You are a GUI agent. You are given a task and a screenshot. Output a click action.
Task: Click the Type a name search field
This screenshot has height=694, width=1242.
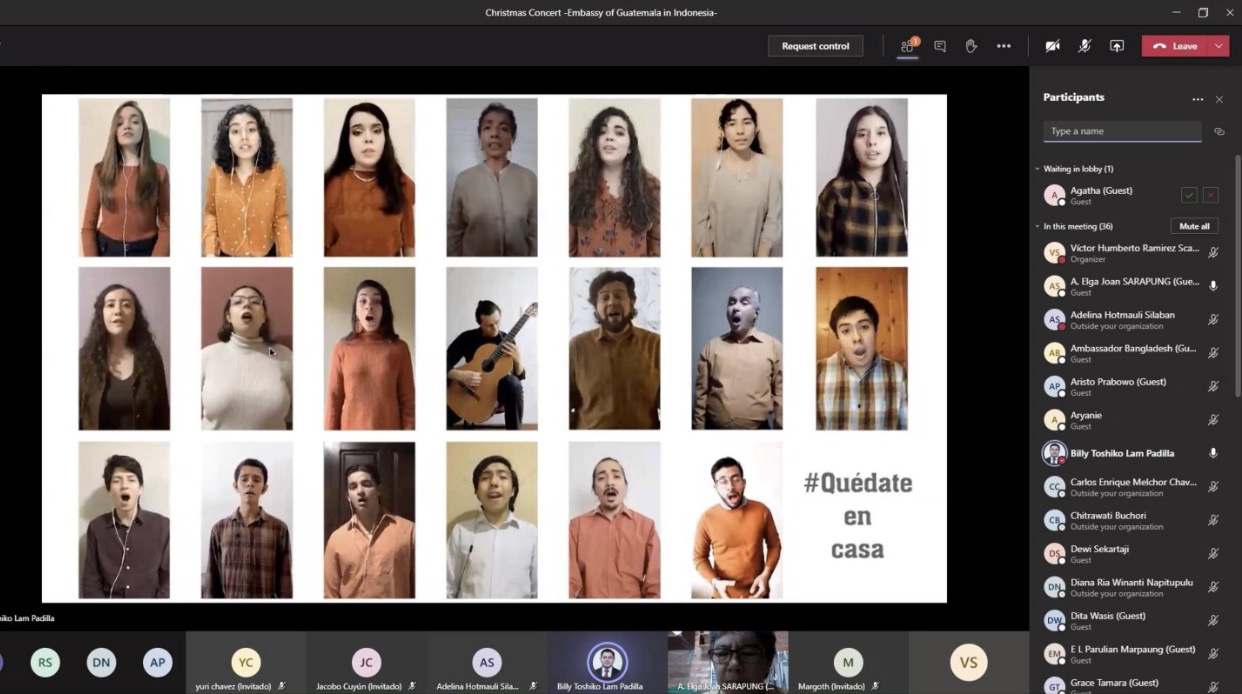click(1122, 132)
